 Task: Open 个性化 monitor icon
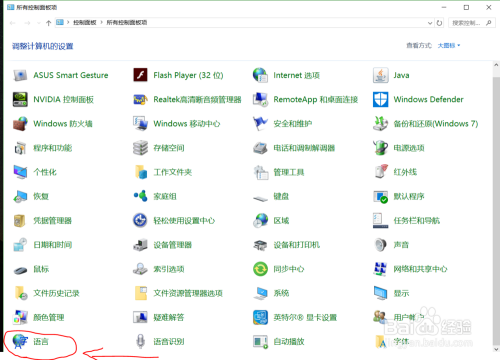(x=20, y=172)
